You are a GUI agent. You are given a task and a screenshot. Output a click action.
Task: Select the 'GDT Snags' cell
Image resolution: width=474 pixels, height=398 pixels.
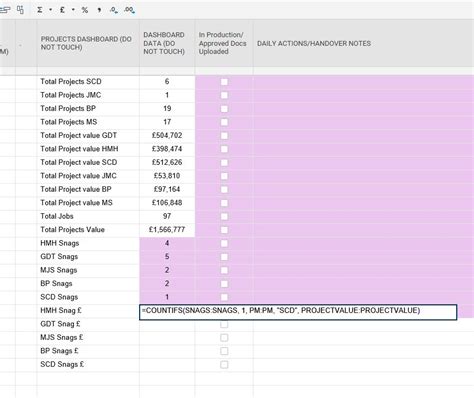(88, 257)
